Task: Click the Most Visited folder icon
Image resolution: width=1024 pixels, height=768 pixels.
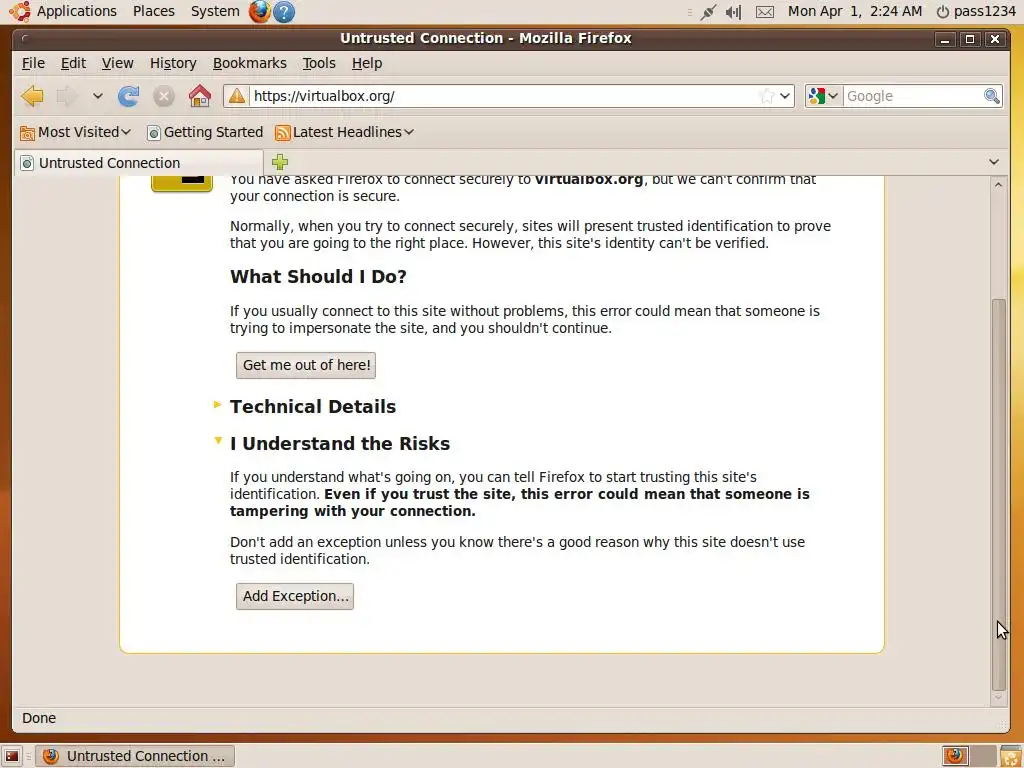Action: 27,133
